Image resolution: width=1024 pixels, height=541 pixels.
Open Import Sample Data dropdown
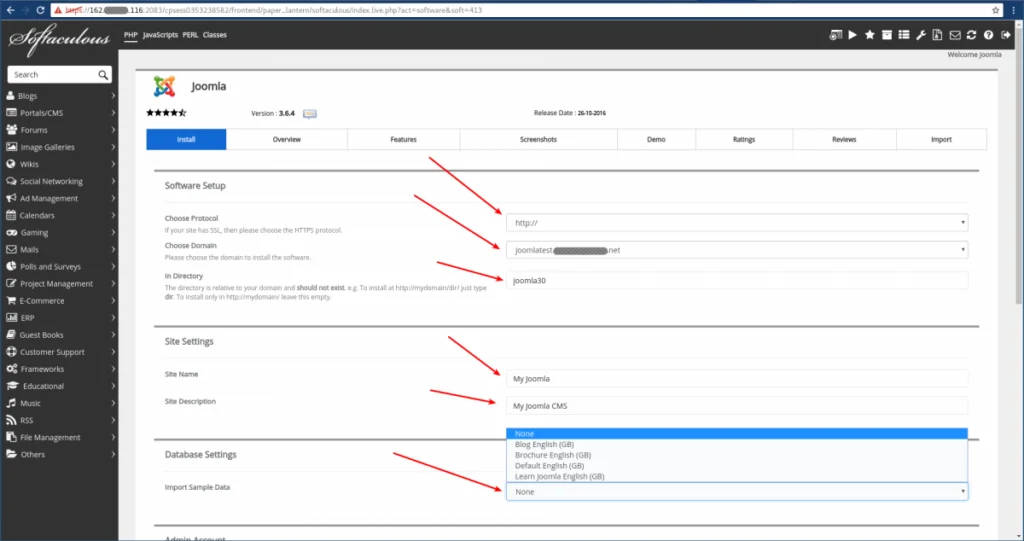(x=737, y=492)
